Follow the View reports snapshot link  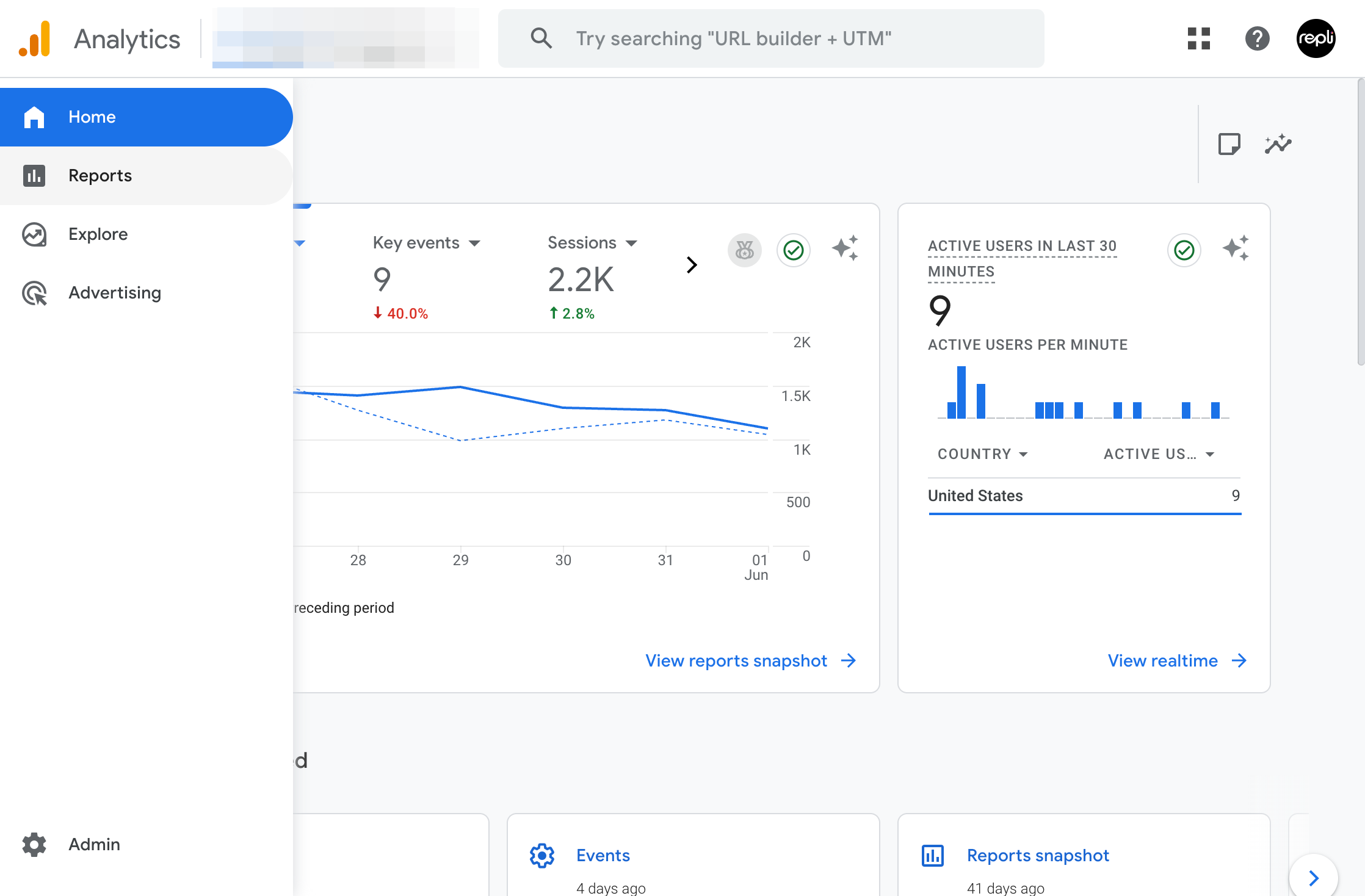click(x=751, y=661)
